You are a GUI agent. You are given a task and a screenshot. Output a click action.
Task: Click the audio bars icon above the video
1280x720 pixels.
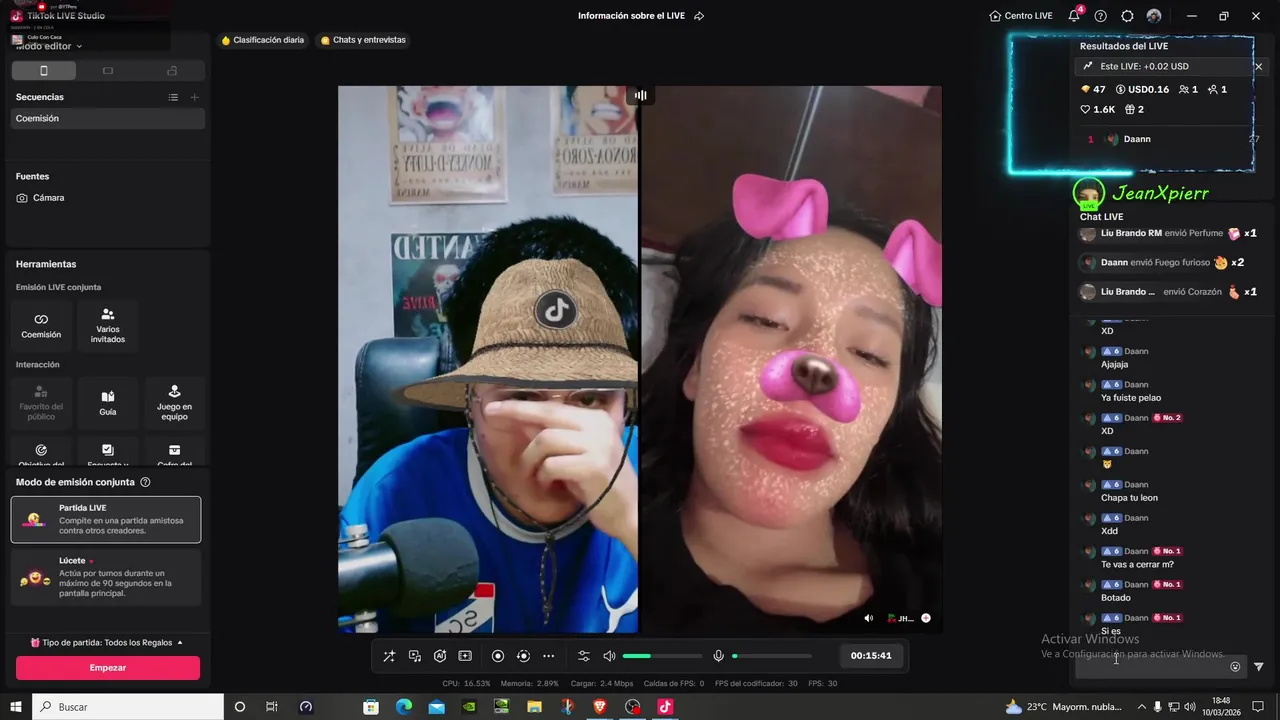640,95
